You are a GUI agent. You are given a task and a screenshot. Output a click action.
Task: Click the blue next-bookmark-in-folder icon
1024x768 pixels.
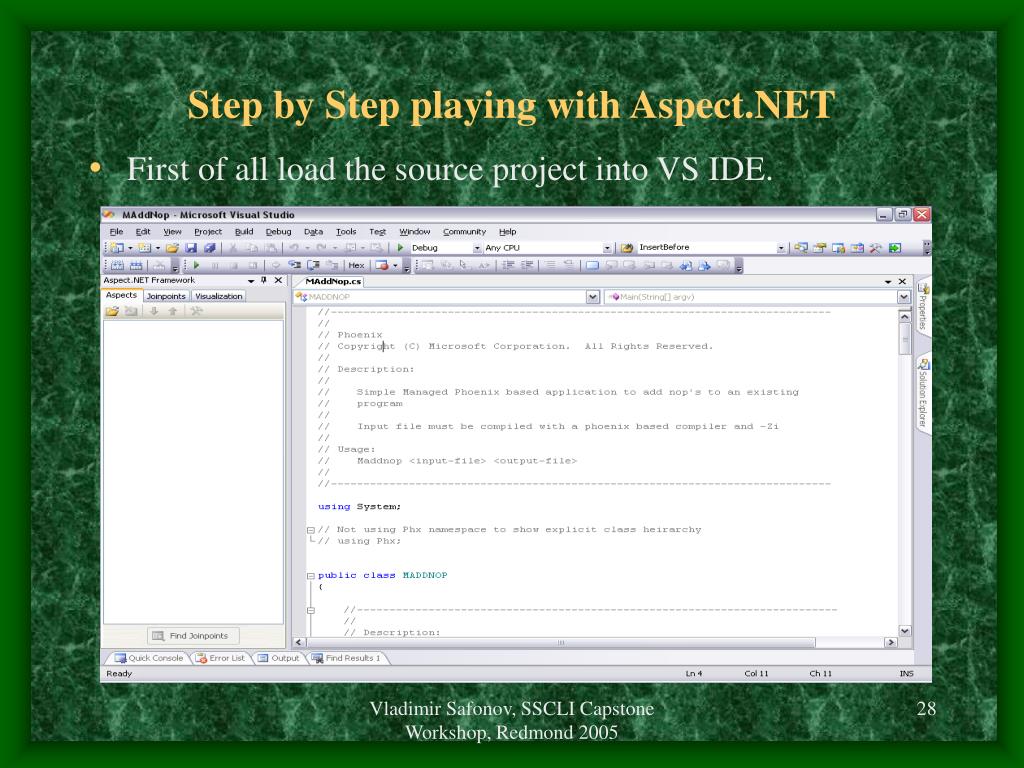(x=705, y=265)
